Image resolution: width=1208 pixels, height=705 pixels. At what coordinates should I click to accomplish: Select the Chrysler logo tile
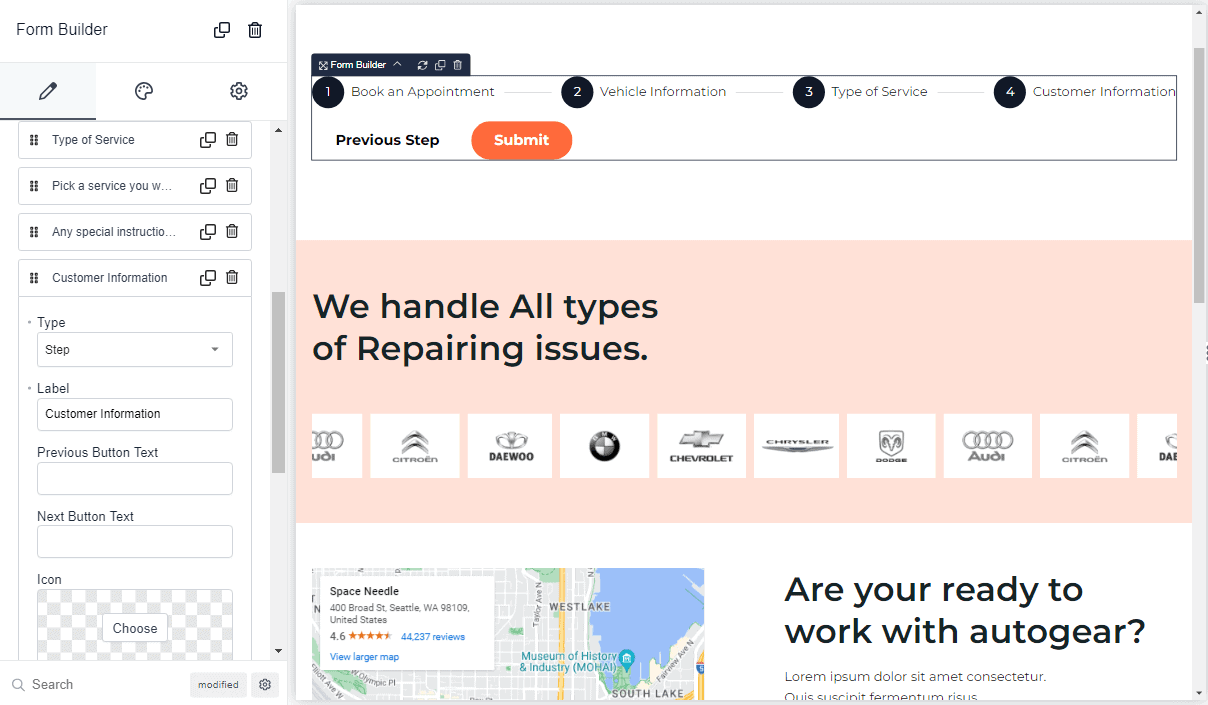click(x=797, y=446)
